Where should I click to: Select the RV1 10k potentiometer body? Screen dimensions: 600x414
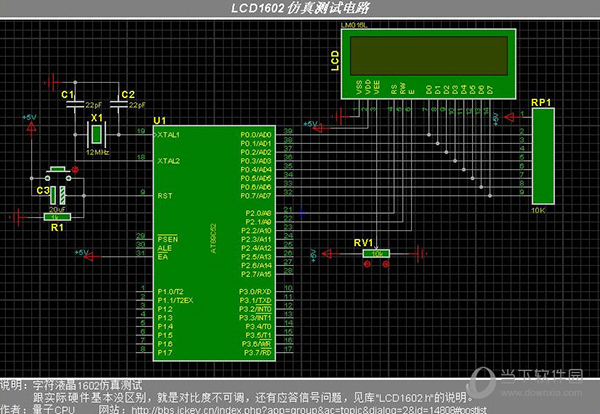(x=377, y=254)
